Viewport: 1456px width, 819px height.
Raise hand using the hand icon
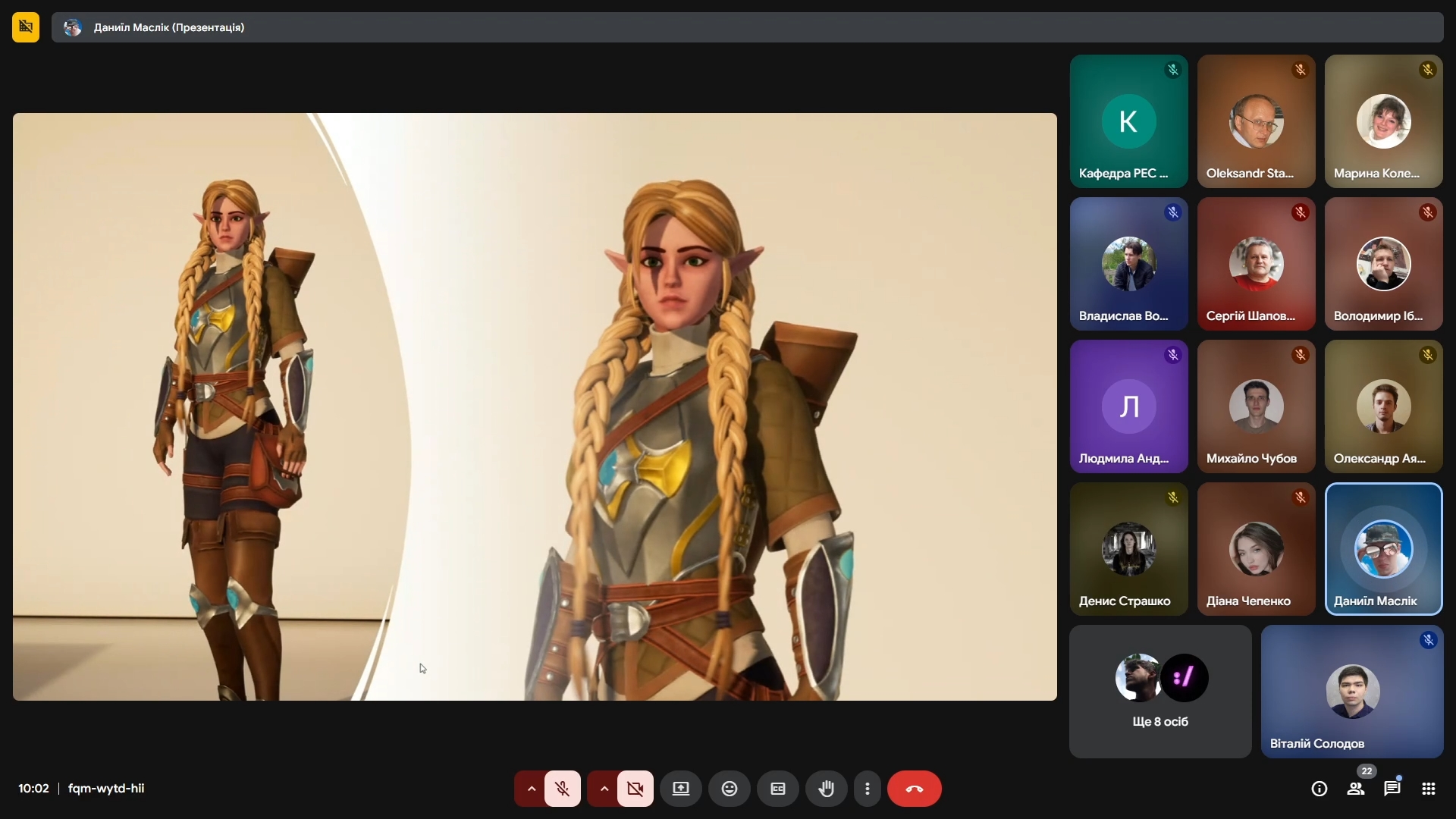tap(826, 789)
